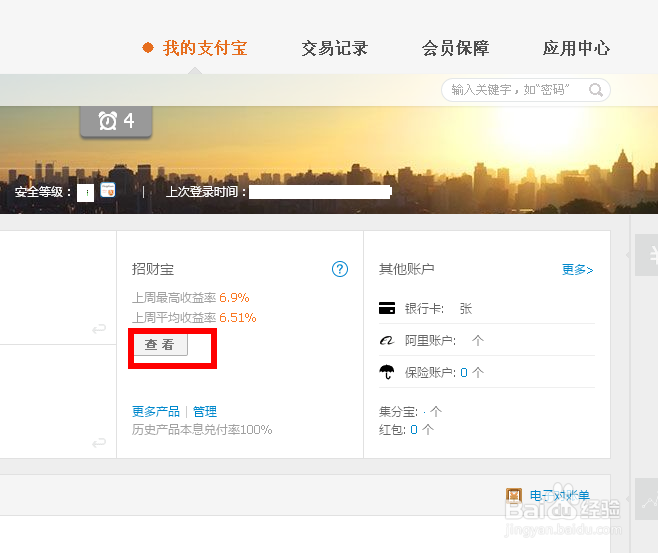Screen dimensions: 658x553
Task: Click the 上次登录时间 label
Action: 206,192
